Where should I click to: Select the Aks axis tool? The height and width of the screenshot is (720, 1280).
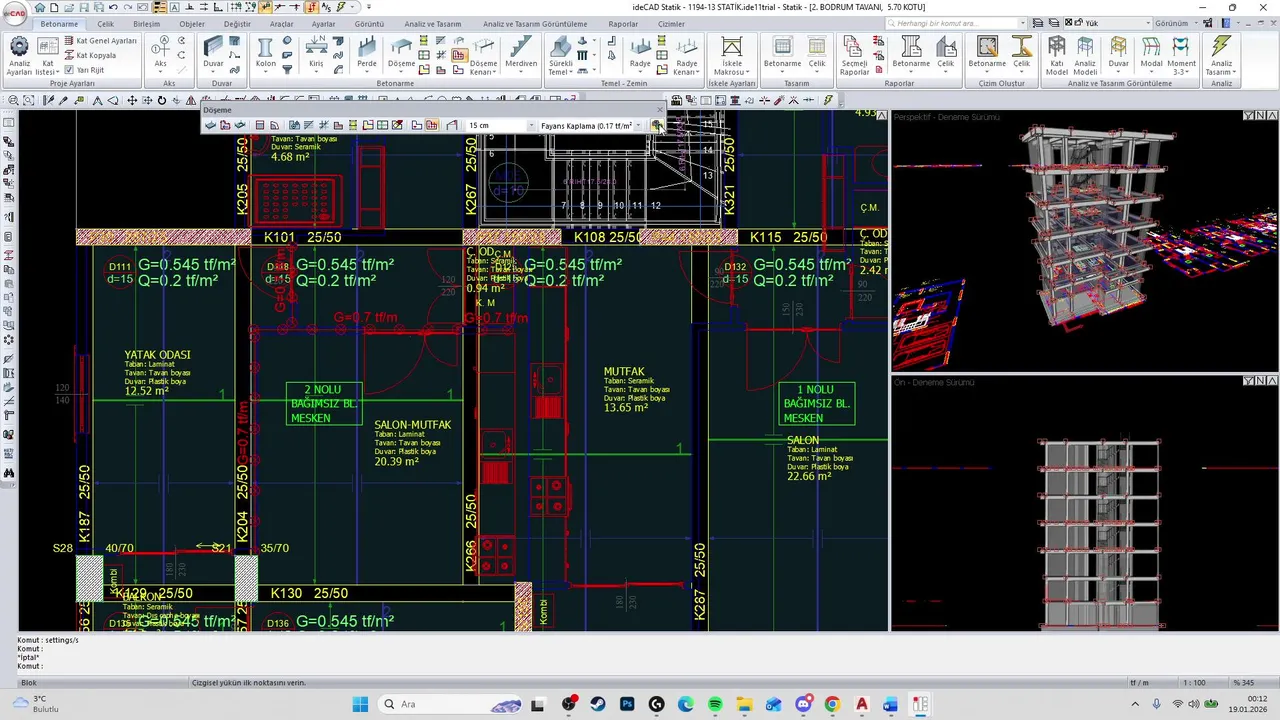coord(160,55)
